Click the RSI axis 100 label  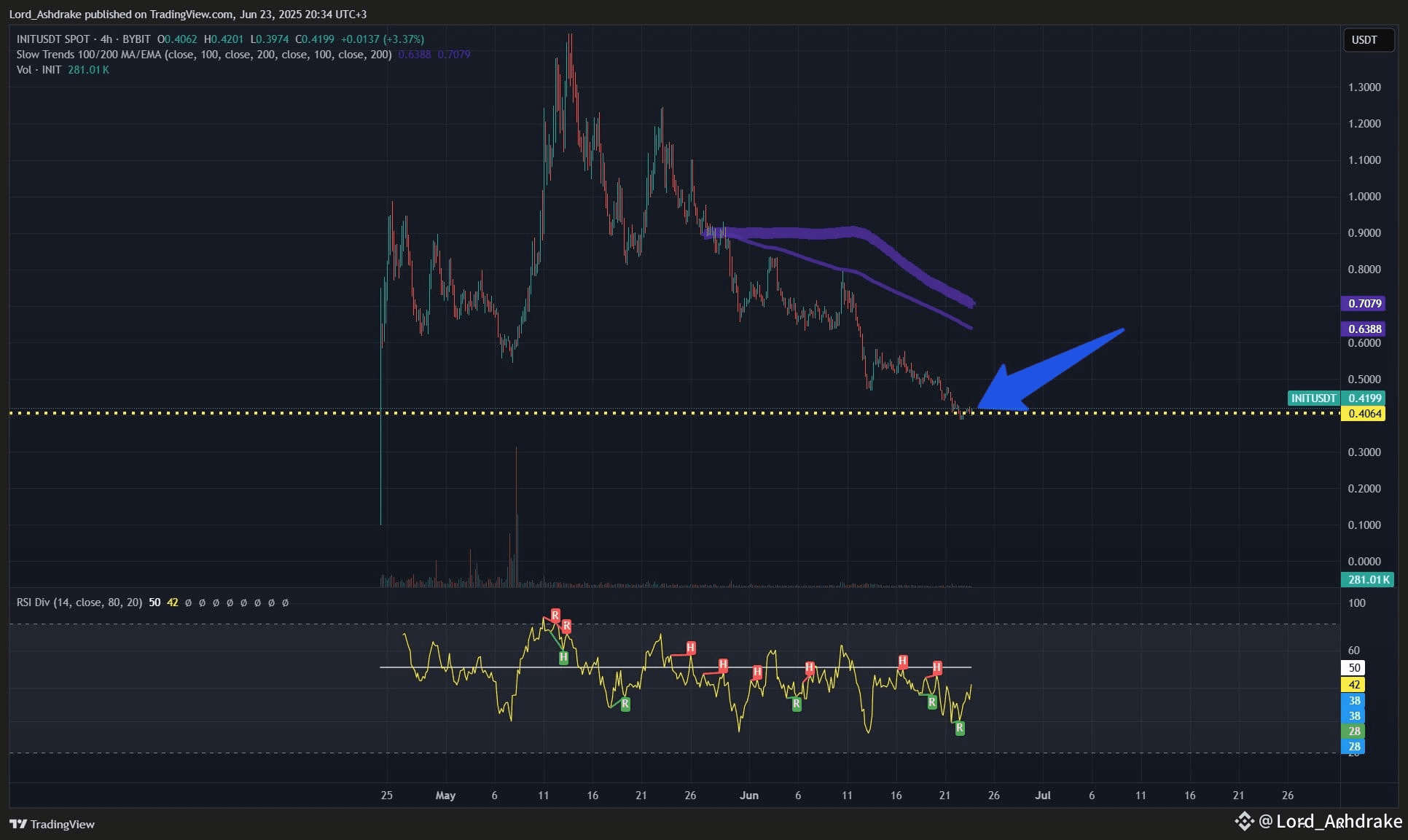pos(1356,603)
